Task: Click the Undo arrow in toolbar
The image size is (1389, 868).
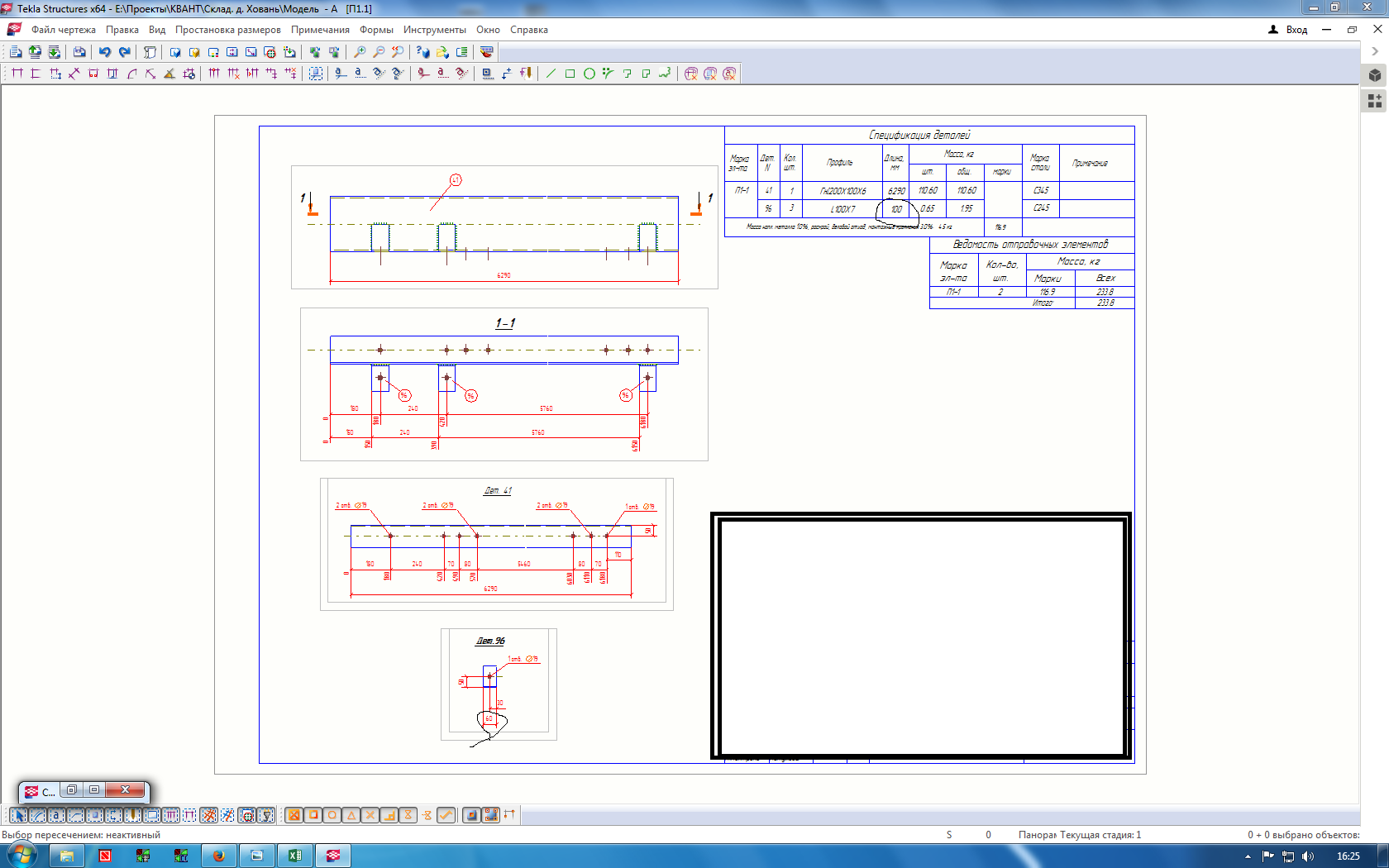Action: pos(105,52)
